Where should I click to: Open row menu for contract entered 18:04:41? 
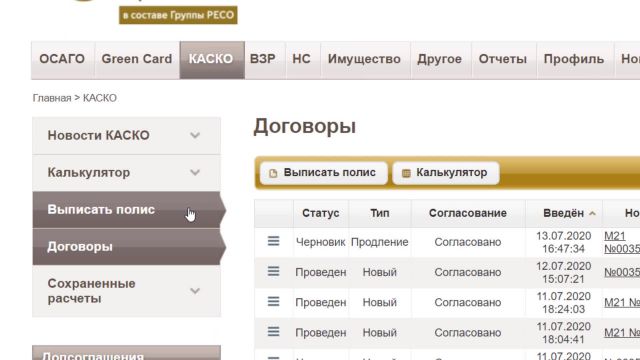(273, 331)
